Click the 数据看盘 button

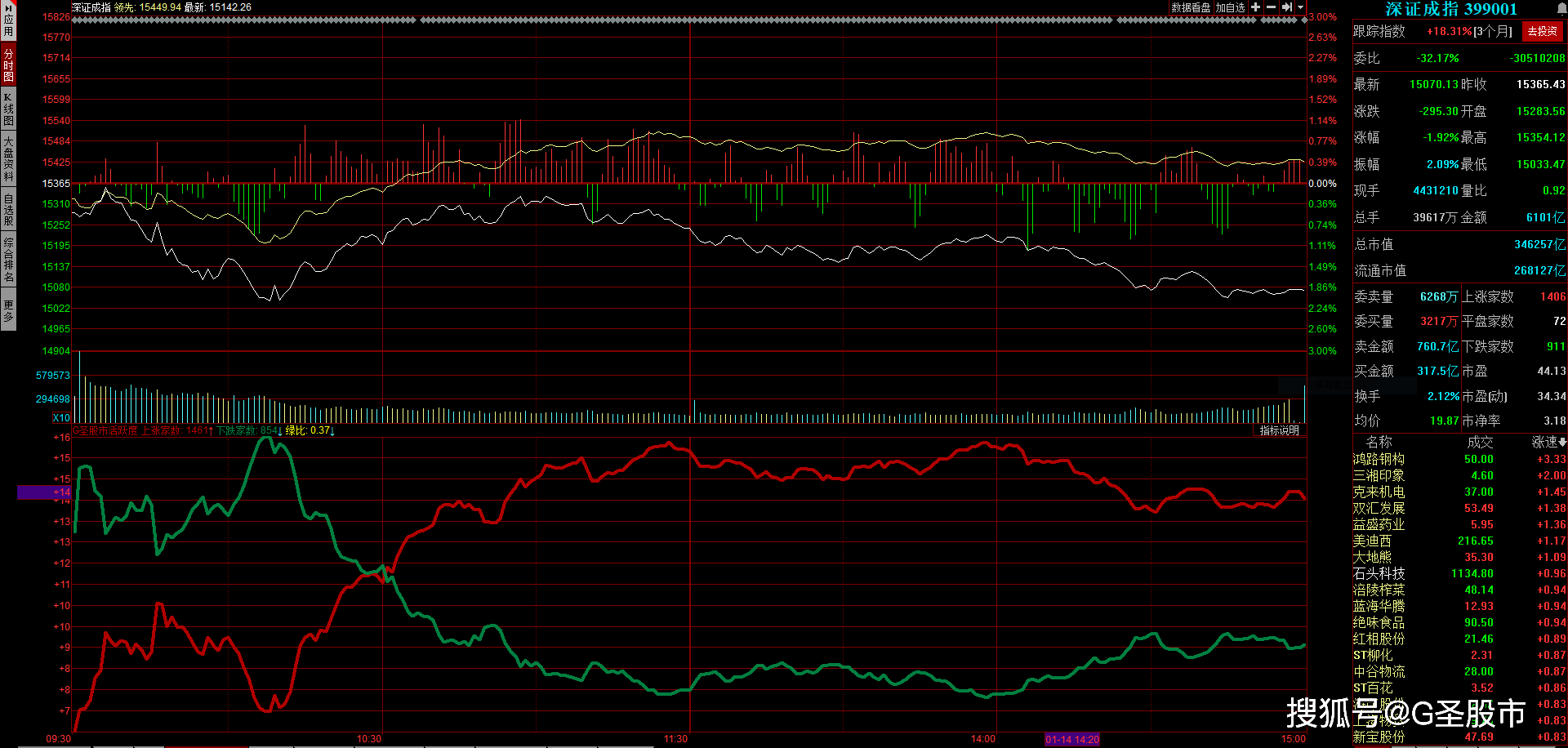[1191, 7]
